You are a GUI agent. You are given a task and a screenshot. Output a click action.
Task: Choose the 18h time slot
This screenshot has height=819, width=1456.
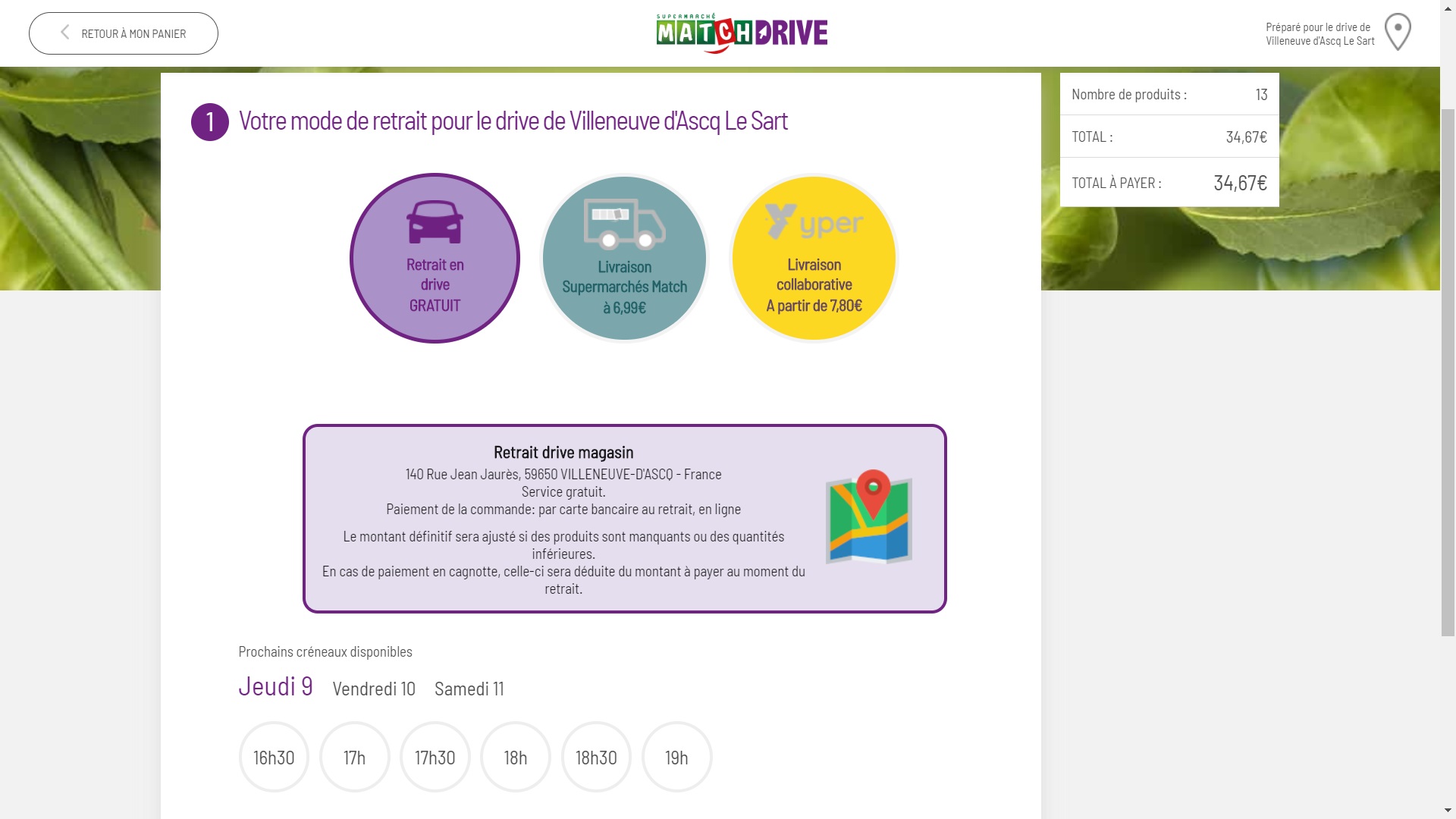[516, 757]
